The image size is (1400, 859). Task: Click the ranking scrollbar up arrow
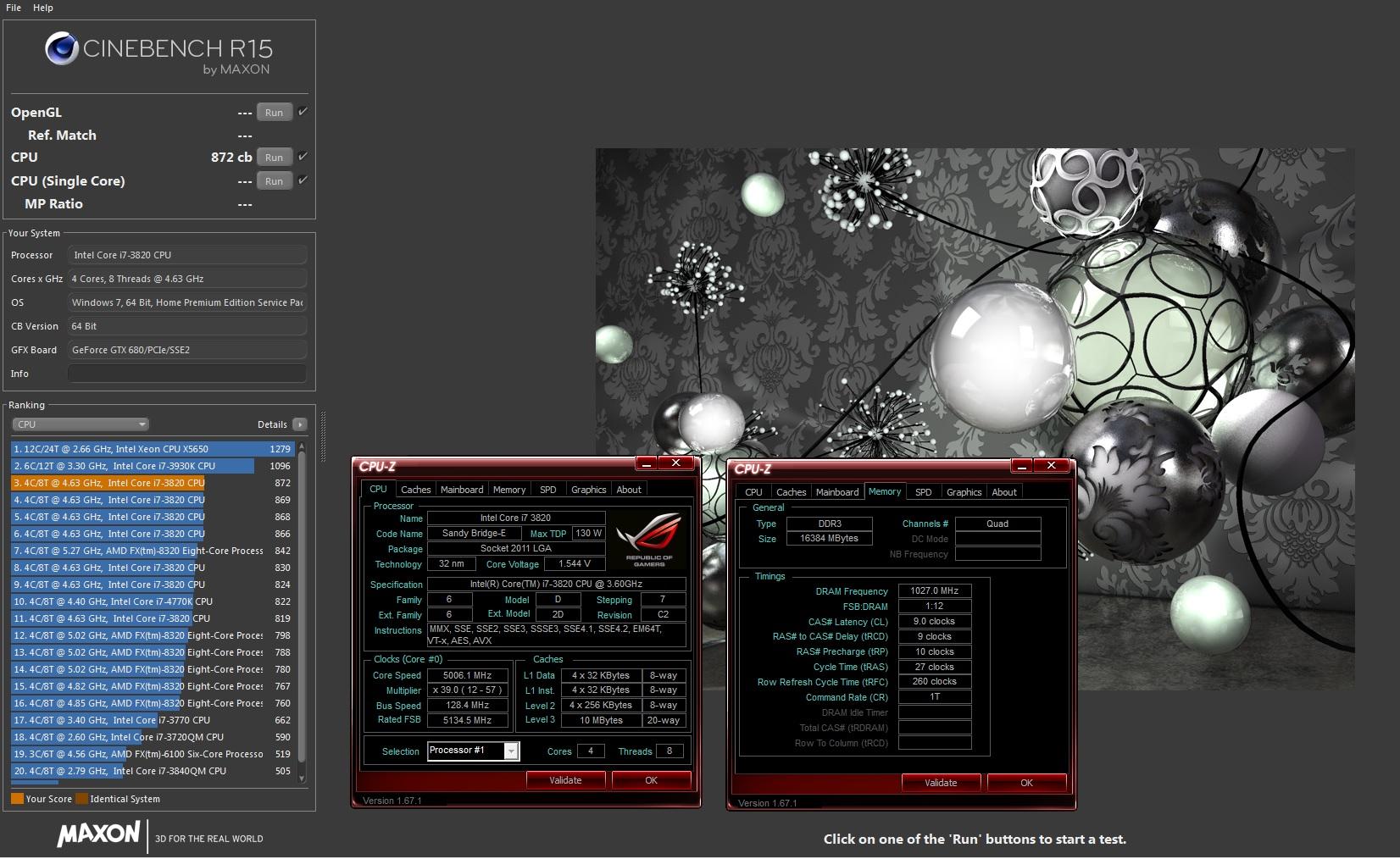point(302,446)
